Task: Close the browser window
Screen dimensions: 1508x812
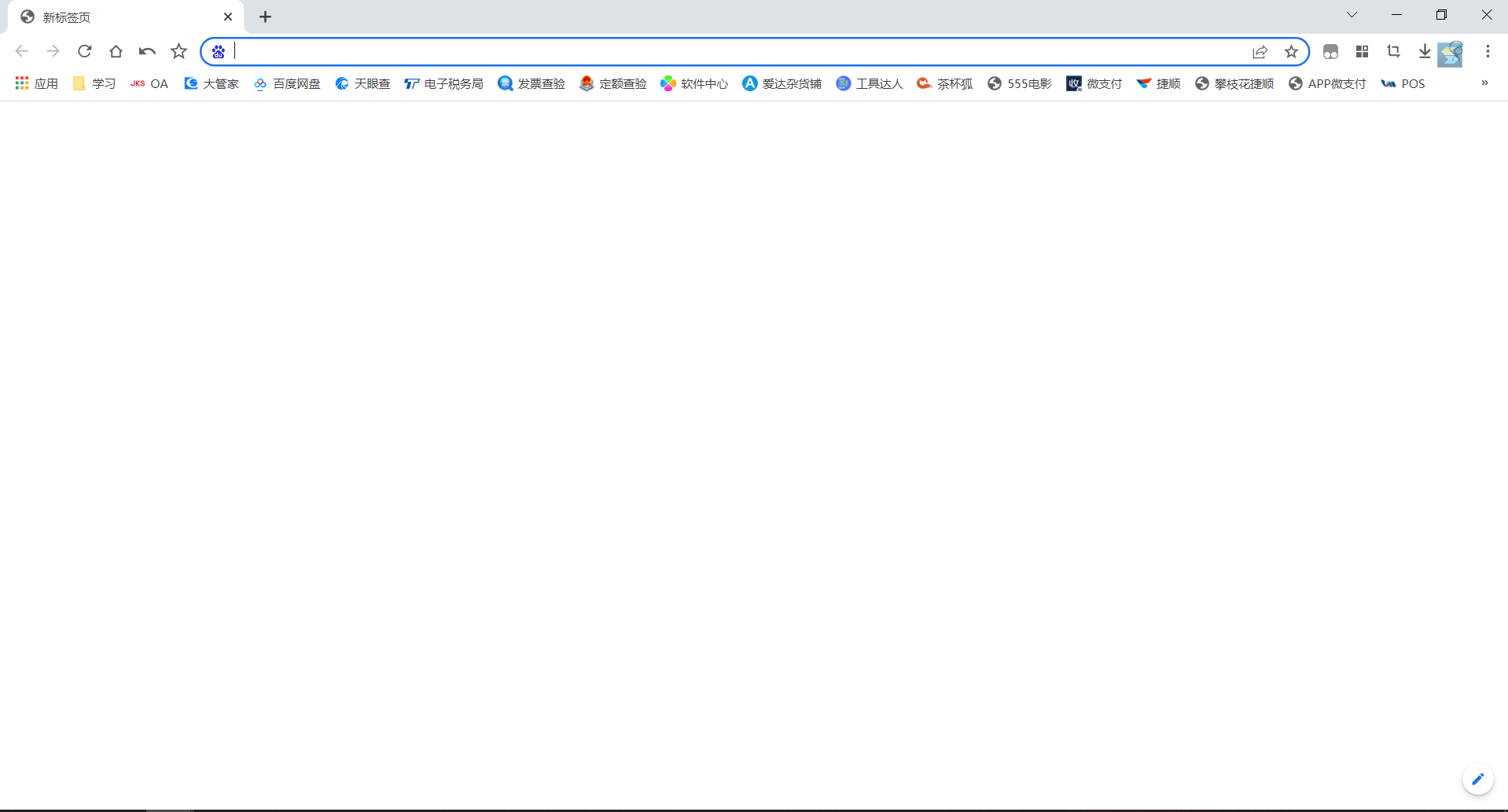Action: pos(1486,15)
